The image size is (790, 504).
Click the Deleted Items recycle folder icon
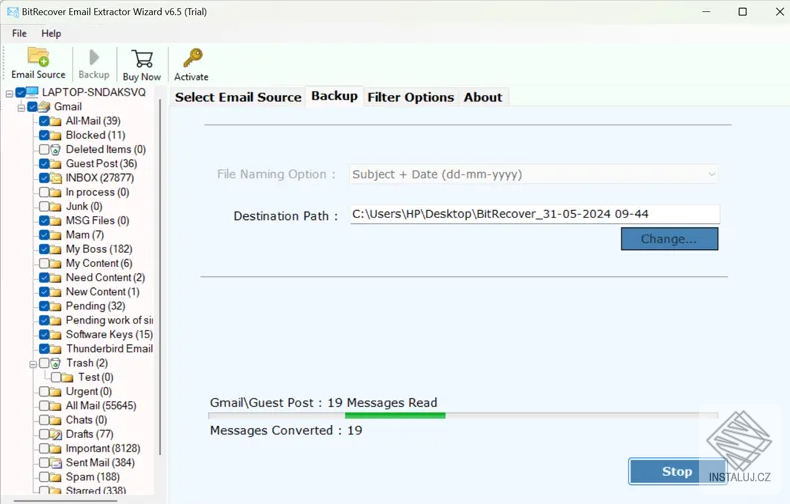tap(55, 150)
